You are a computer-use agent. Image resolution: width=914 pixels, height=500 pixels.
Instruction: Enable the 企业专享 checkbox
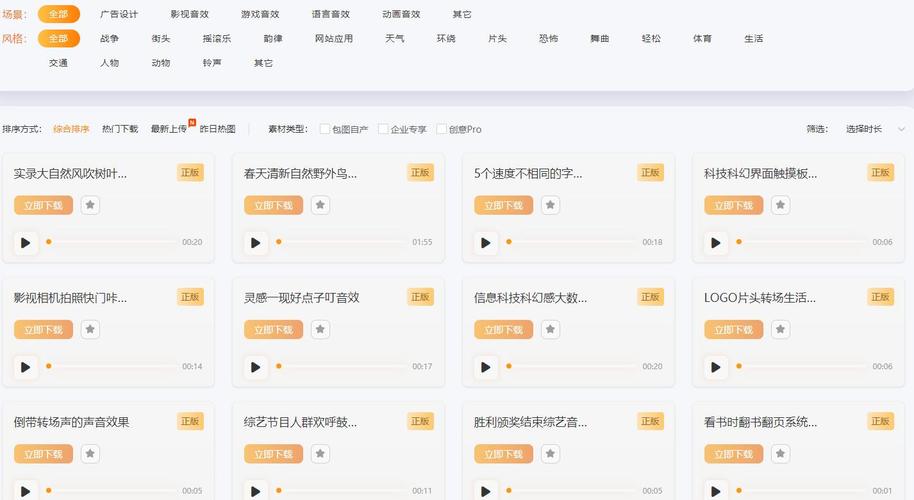[383, 129]
